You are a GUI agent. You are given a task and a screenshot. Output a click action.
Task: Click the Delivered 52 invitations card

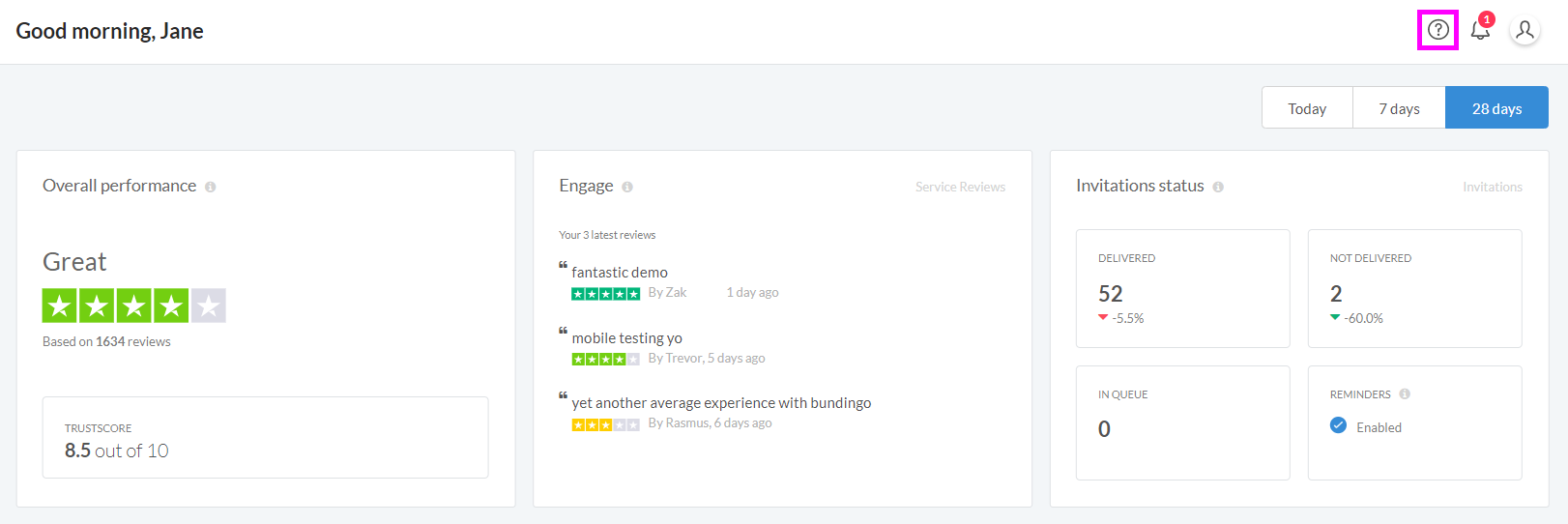coord(1182,288)
